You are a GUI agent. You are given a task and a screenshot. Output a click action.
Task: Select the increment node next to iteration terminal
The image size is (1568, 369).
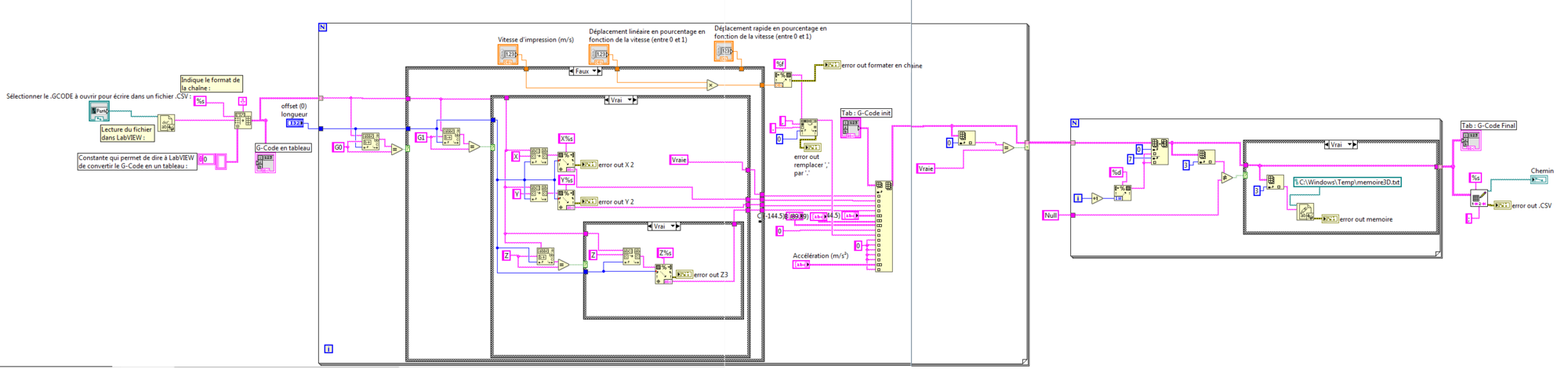click(1097, 198)
